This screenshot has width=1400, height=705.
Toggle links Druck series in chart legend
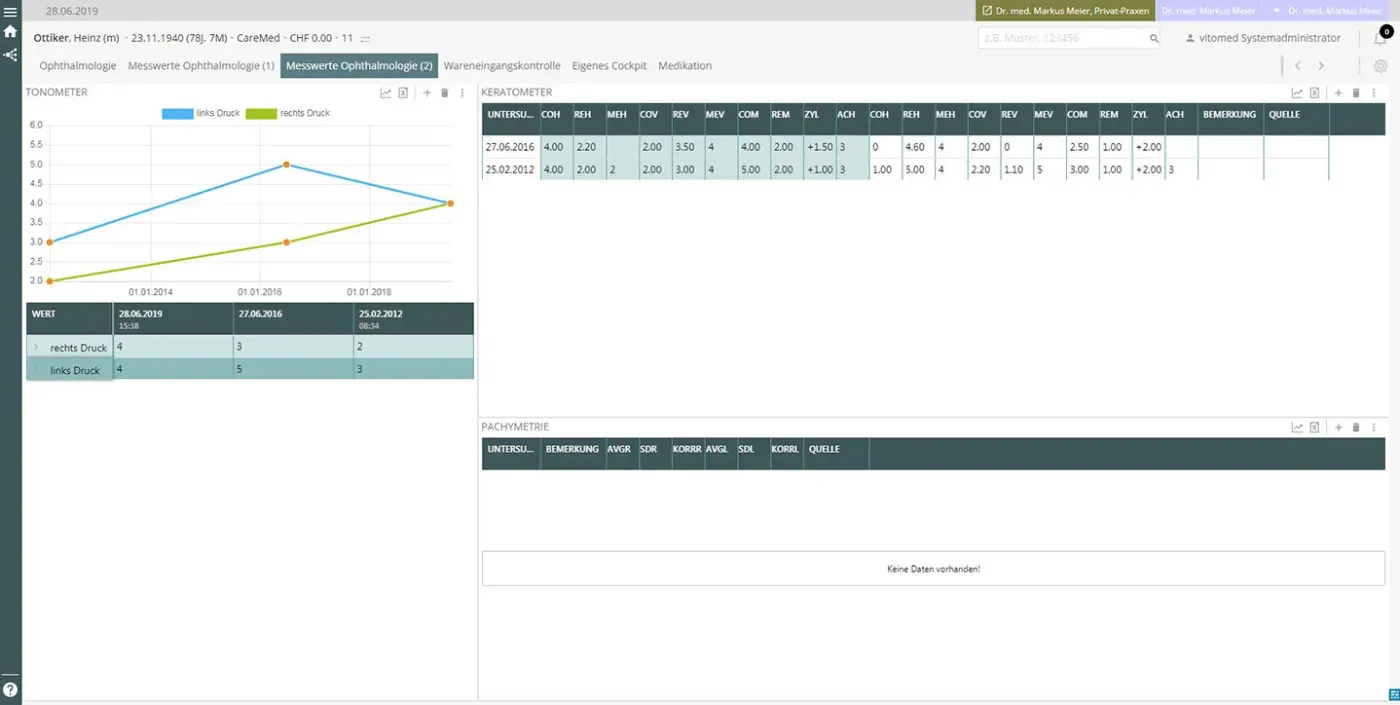point(201,113)
